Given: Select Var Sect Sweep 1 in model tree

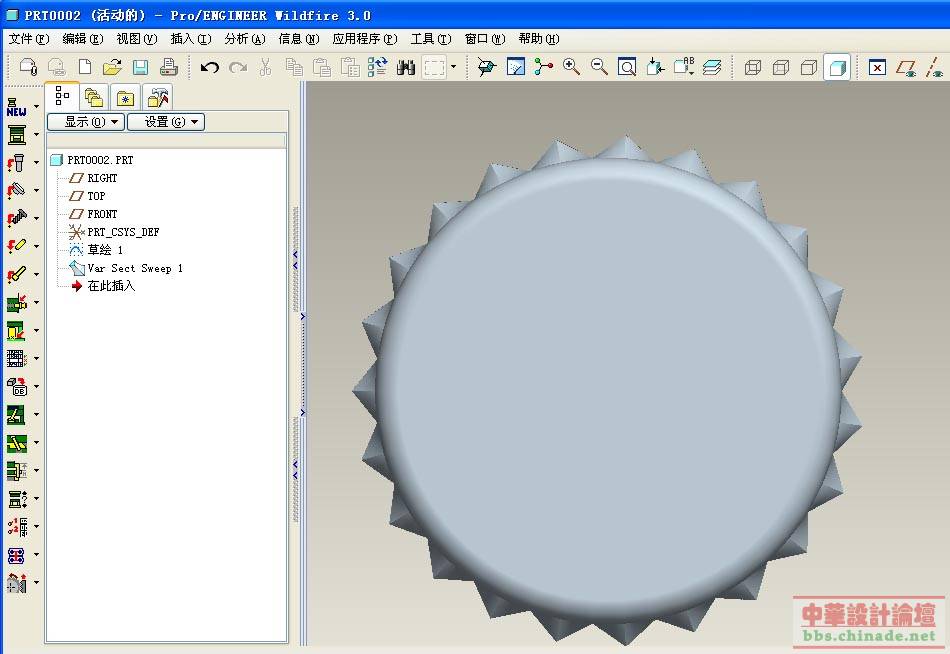Looking at the screenshot, I should pyautogui.click(x=134, y=268).
